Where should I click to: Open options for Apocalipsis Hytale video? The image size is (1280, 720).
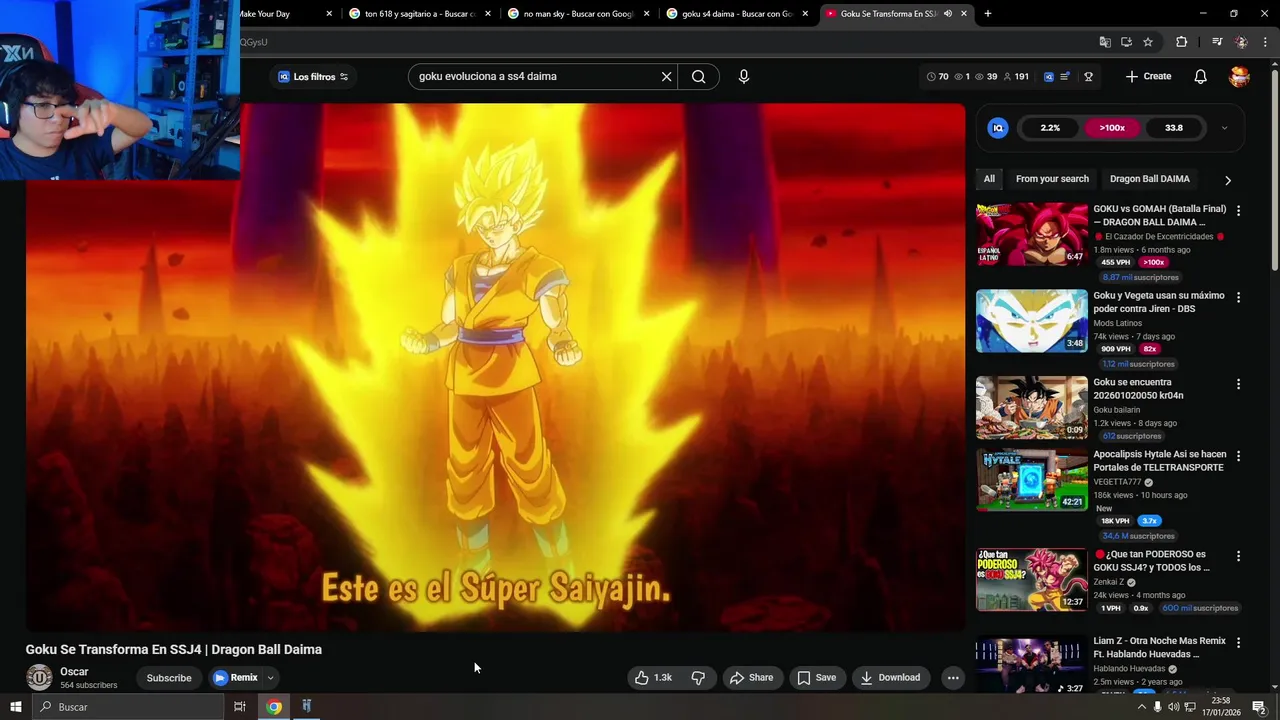click(1238, 456)
